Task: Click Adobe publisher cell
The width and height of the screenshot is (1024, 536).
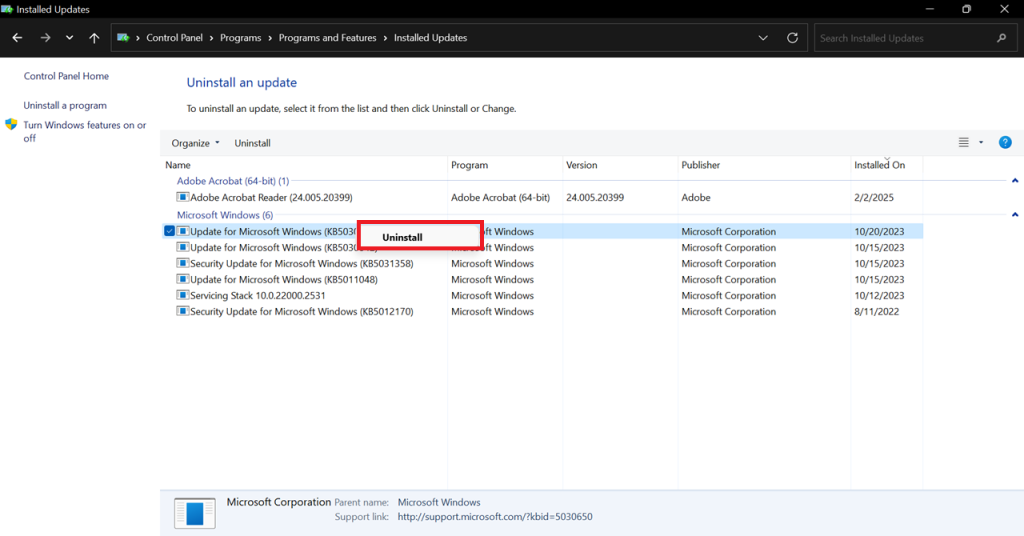Action: (x=696, y=197)
